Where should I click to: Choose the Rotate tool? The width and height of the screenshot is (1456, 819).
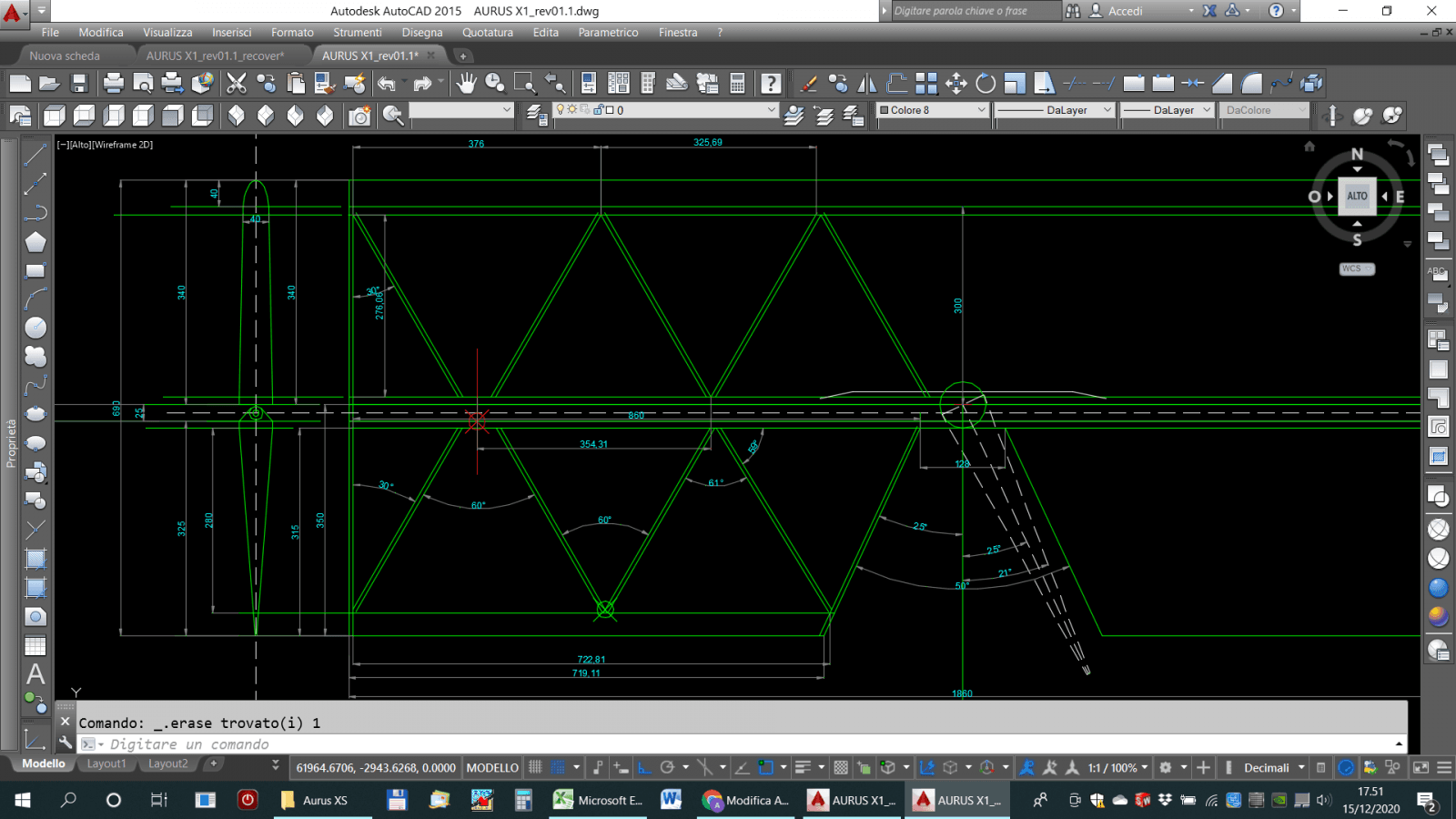[x=986, y=84]
